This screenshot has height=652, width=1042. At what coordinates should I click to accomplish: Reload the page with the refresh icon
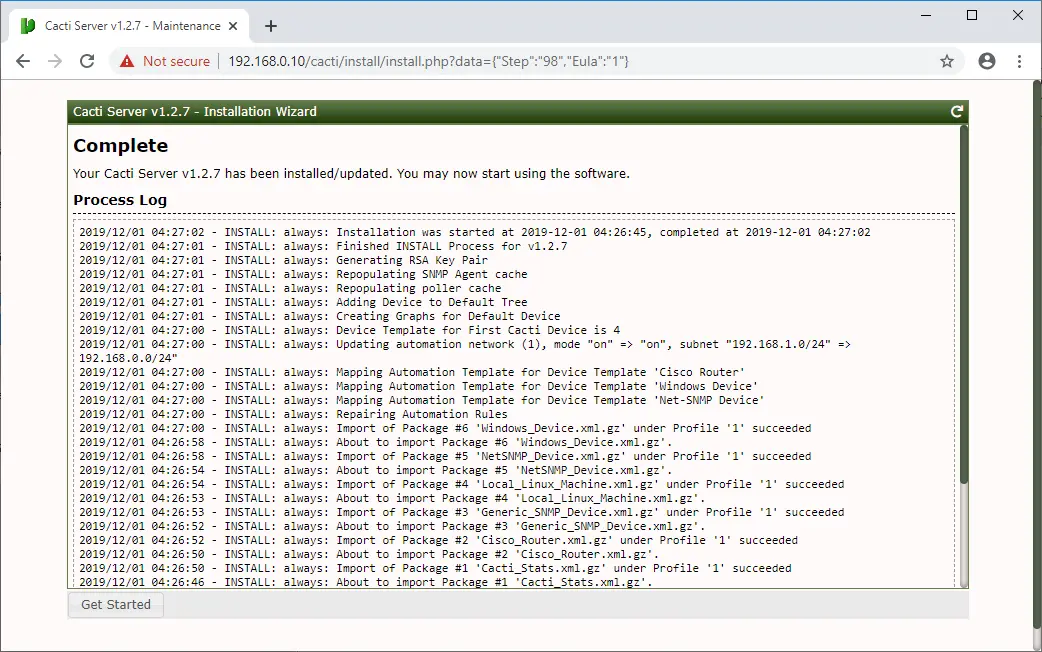[87, 61]
